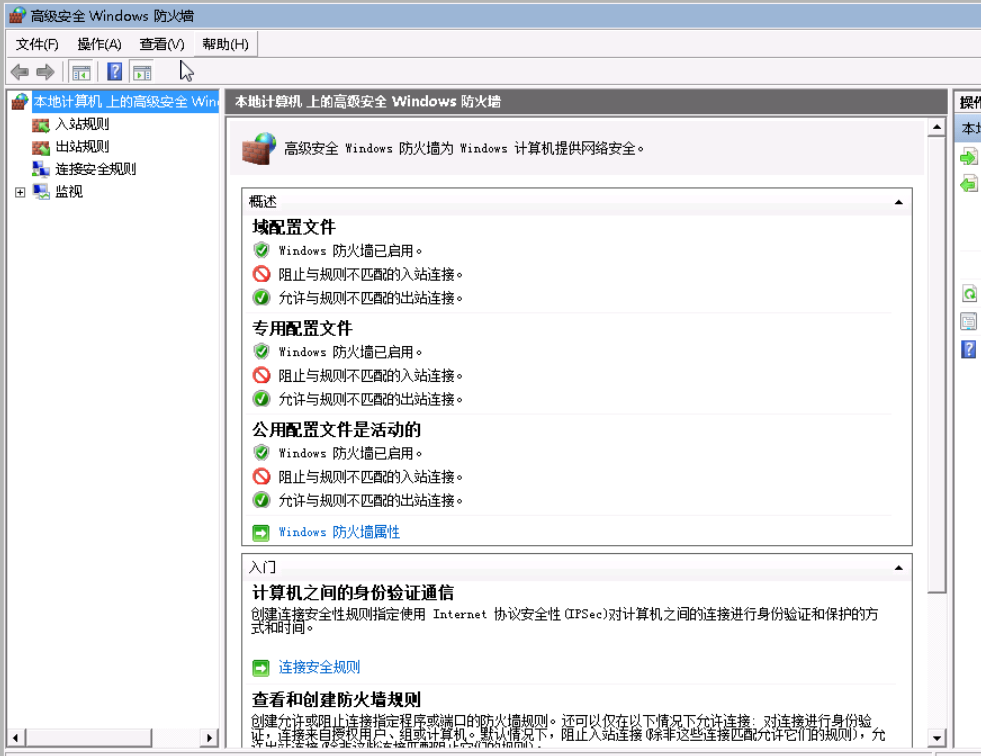This screenshot has height=756, width=981.
Task: Click the main pane vertical scrollbar thumb
Action: click(936, 364)
